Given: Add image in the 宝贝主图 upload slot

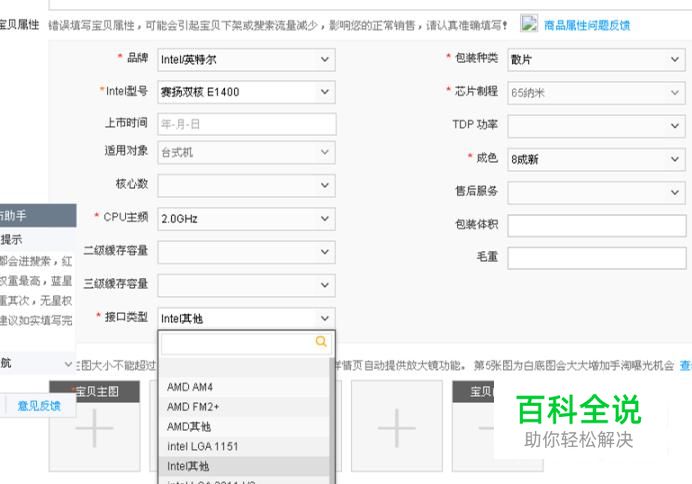Looking at the screenshot, I should pos(94,427).
